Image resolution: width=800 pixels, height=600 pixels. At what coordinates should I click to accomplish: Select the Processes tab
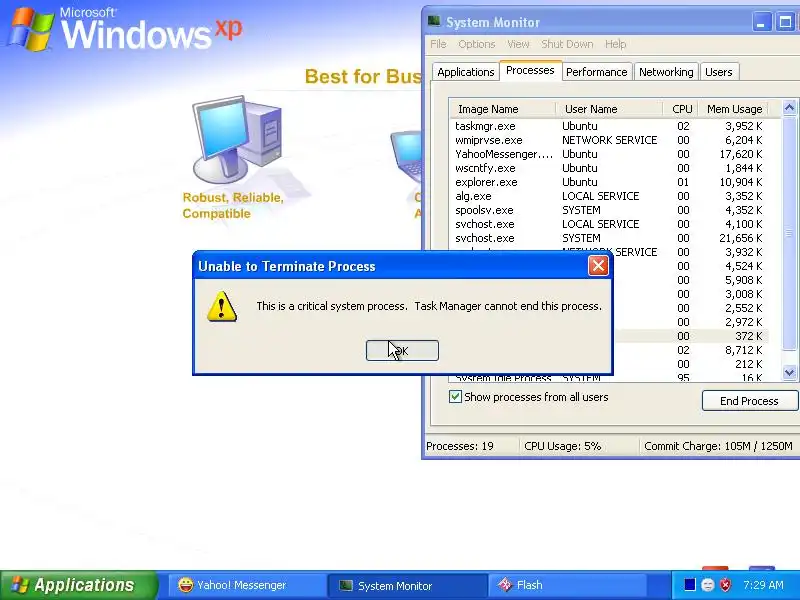[530, 70]
